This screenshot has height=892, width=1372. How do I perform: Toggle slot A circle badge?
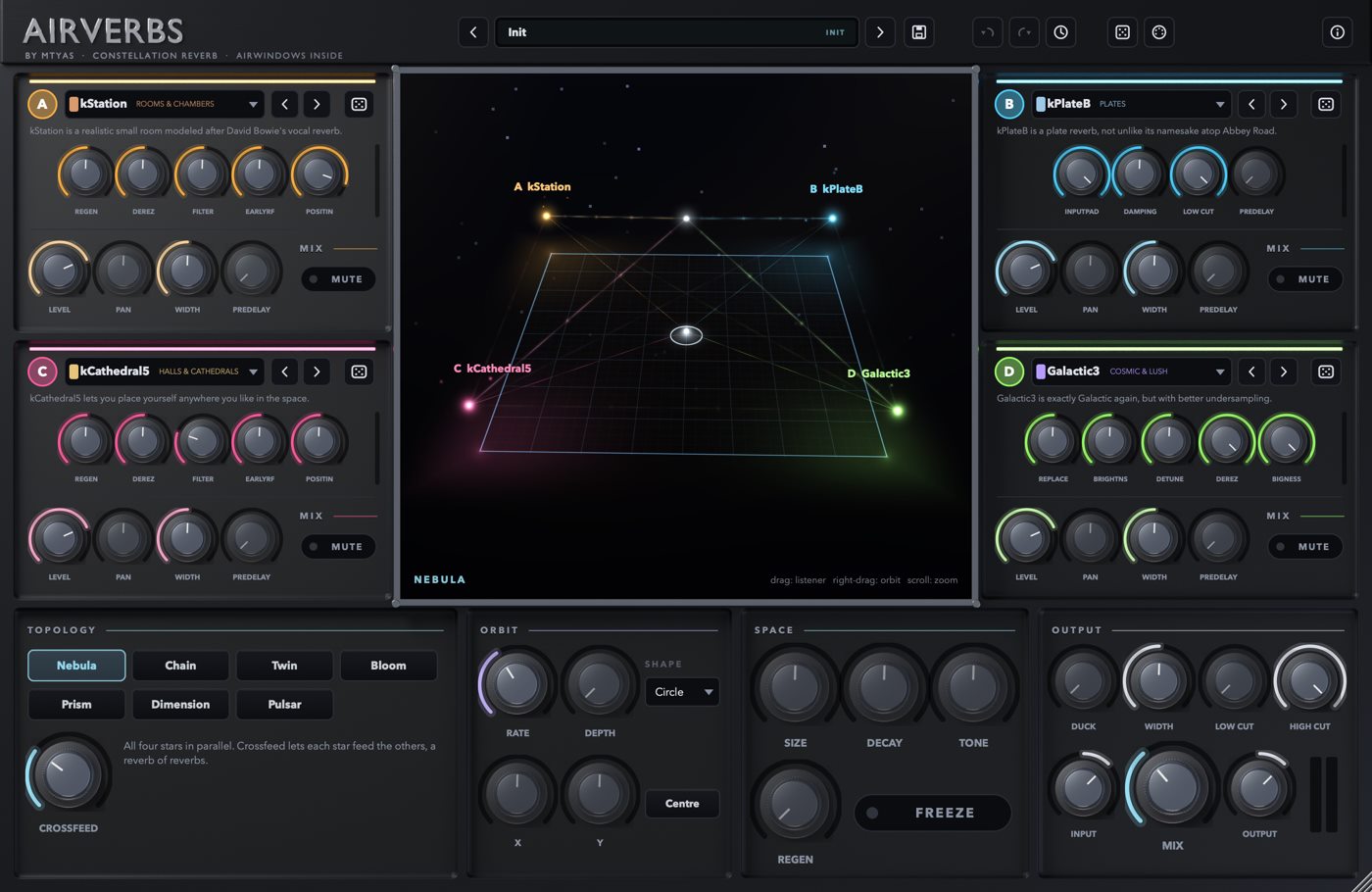click(42, 104)
